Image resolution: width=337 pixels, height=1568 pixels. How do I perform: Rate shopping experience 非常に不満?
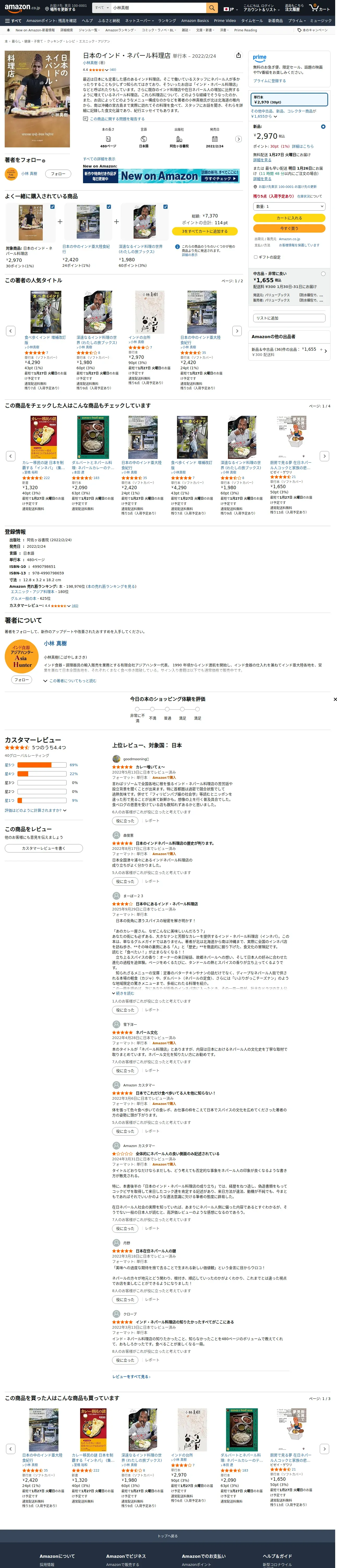click(138, 709)
